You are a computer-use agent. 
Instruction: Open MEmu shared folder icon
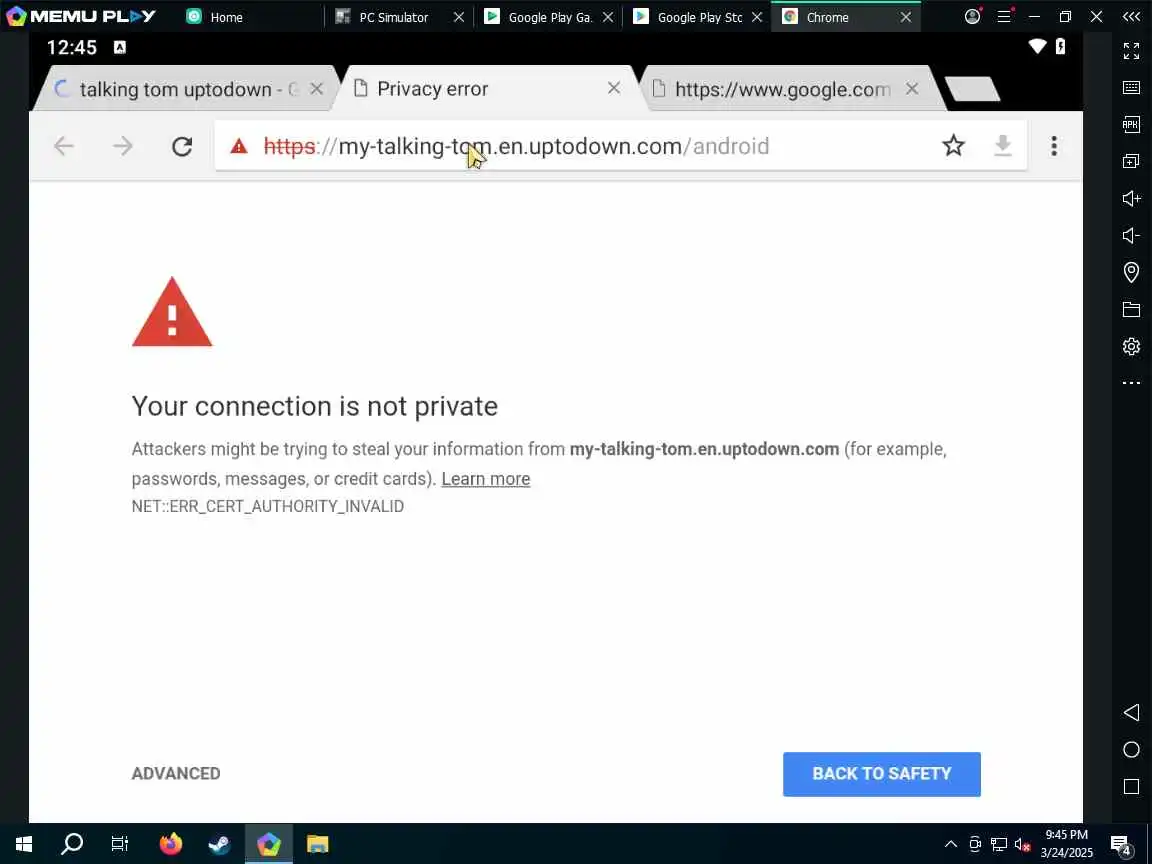tap(1131, 309)
